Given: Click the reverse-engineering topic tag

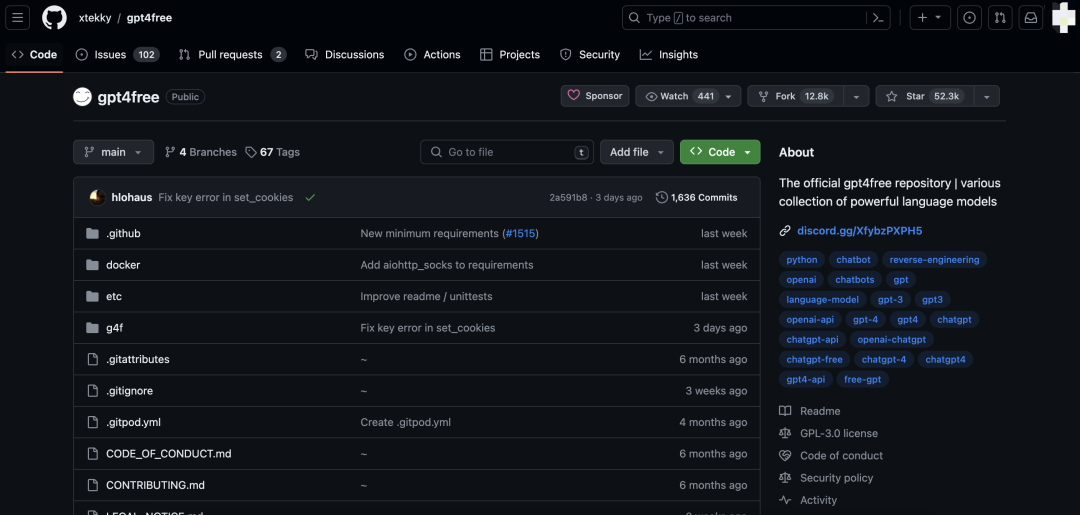Looking at the screenshot, I should tap(935, 260).
